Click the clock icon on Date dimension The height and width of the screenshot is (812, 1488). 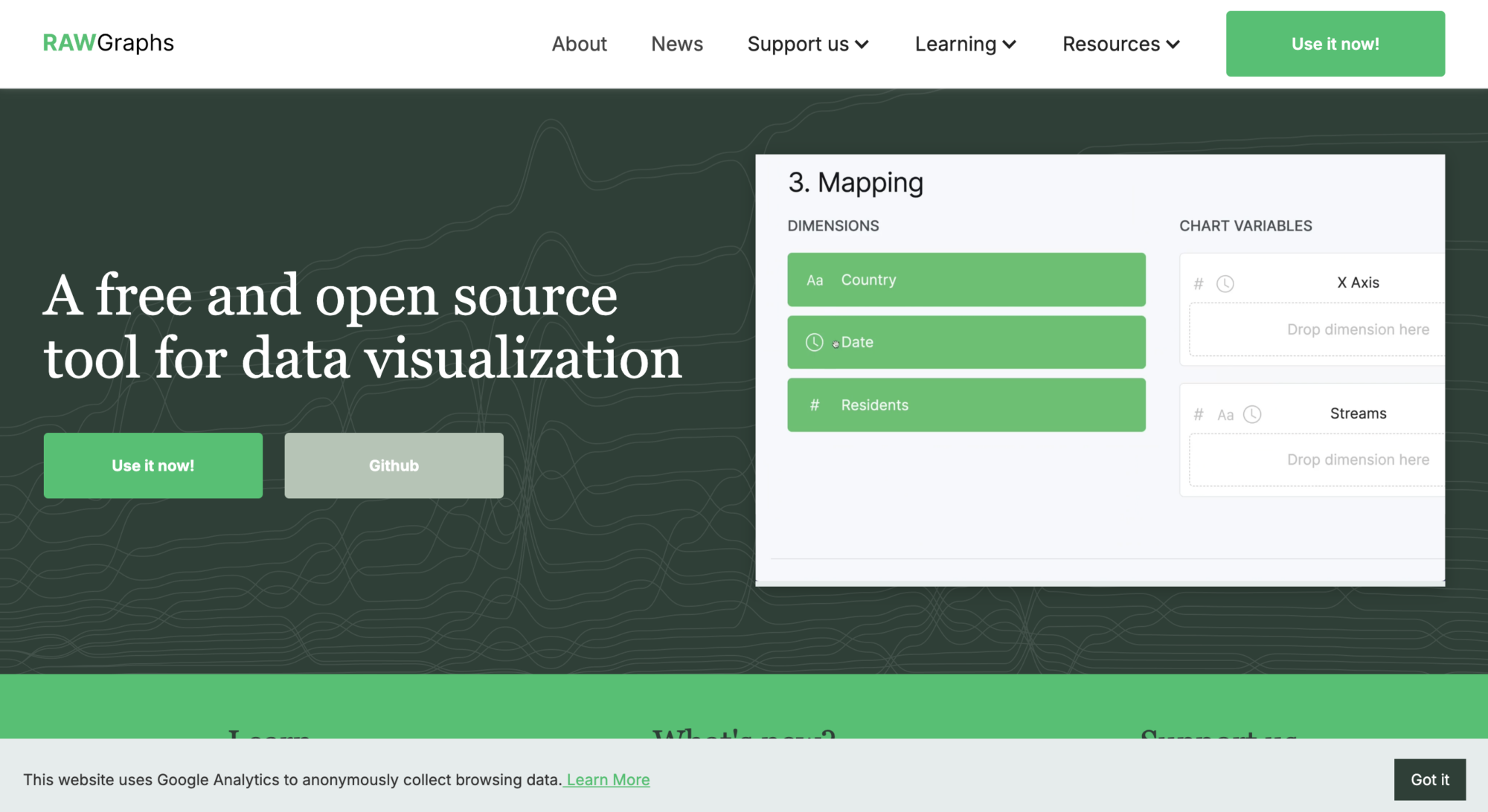click(x=814, y=342)
